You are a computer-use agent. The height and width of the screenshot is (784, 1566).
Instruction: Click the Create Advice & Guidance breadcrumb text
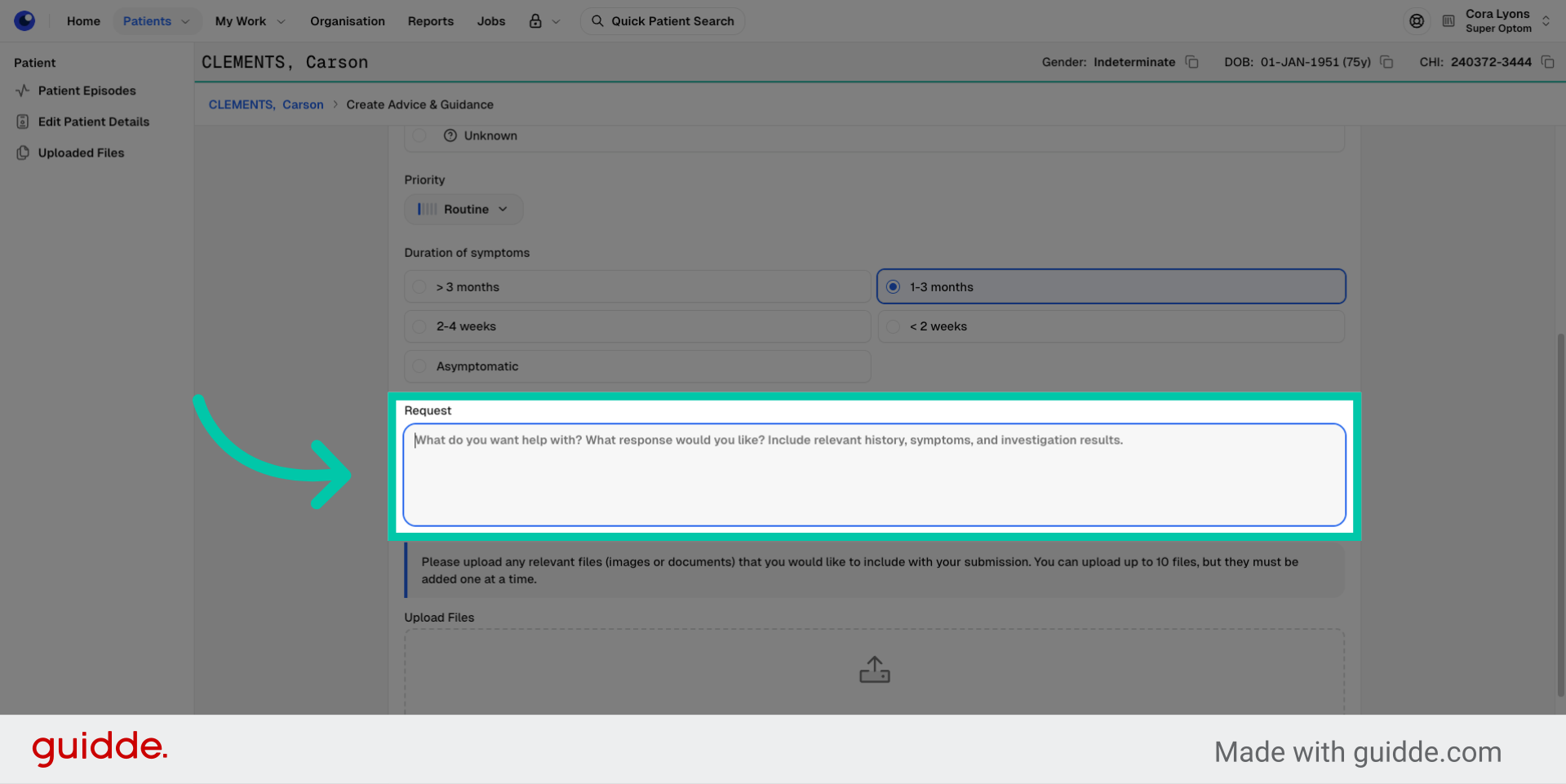coord(419,104)
